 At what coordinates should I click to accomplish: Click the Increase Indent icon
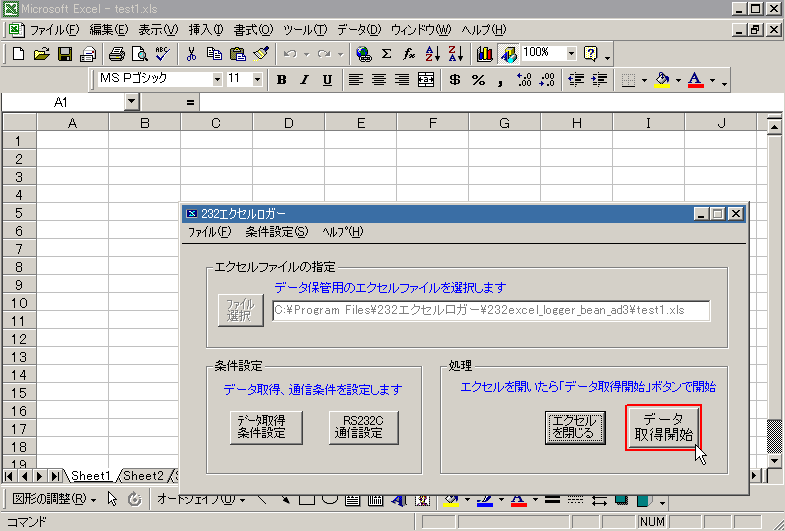pos(599,80)
